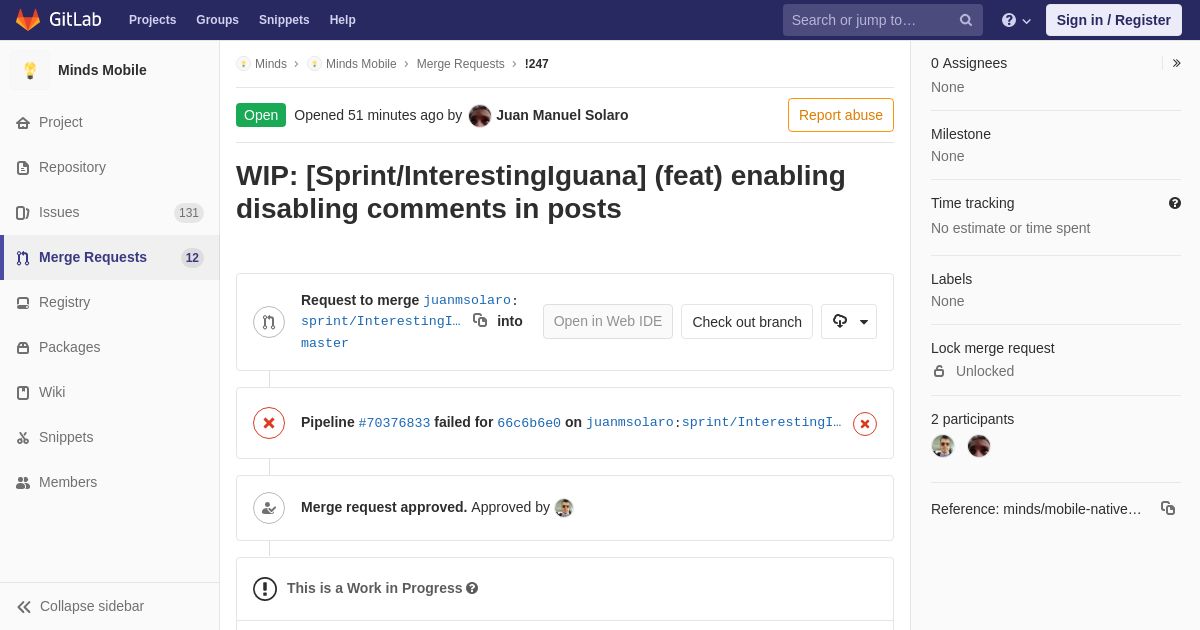Copy the merge request reference
The image size is (1200, 630).
(1168, 508)
